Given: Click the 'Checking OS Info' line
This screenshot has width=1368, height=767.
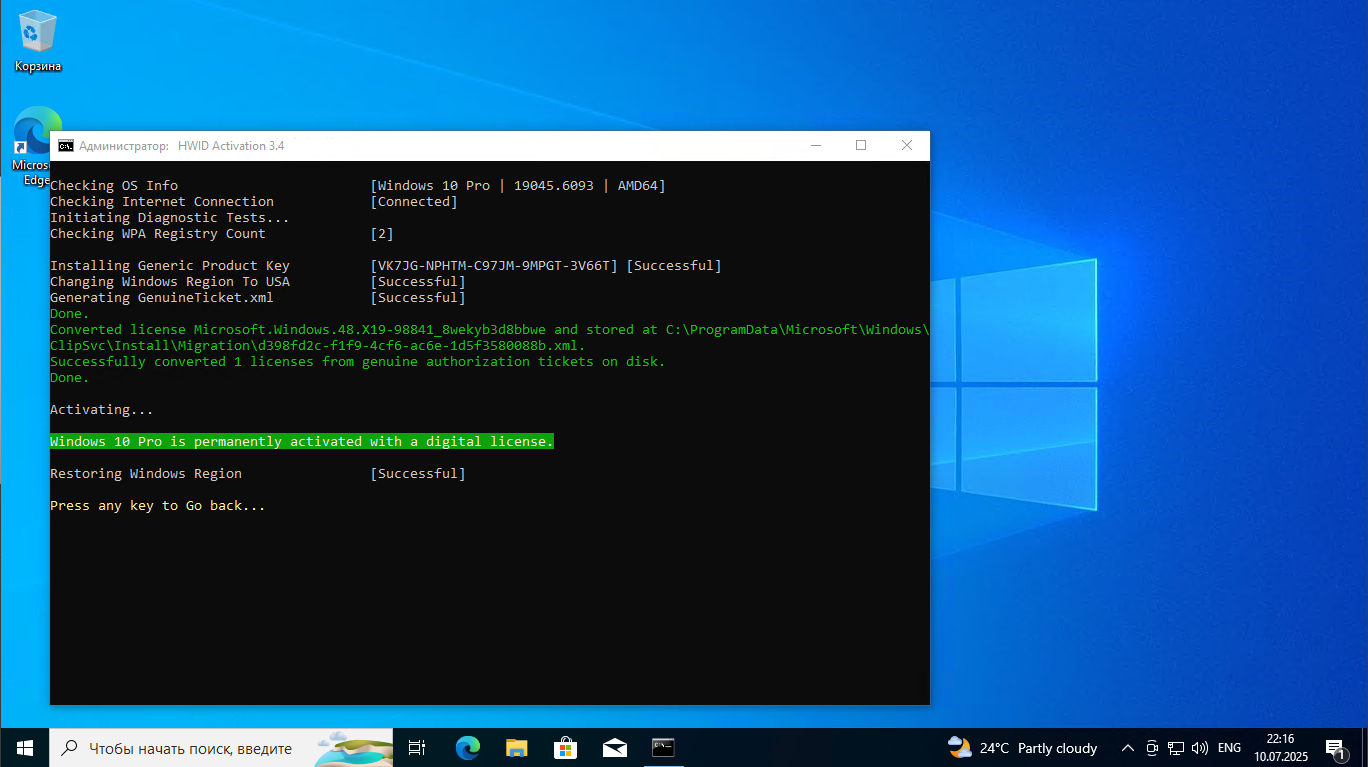Looking at the screenshot, I should [x=114, y=186].
